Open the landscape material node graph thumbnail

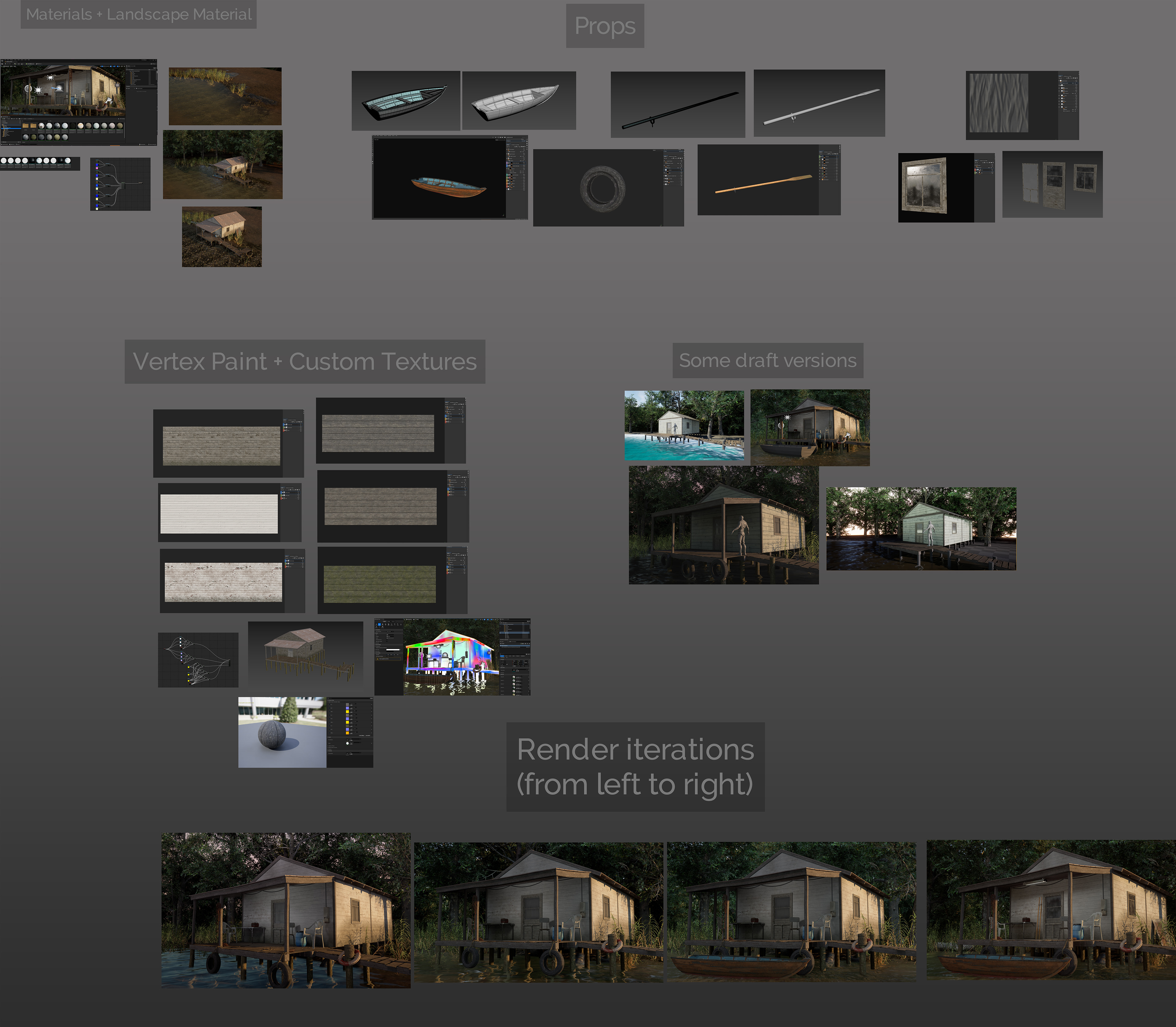tap(120, 184)
